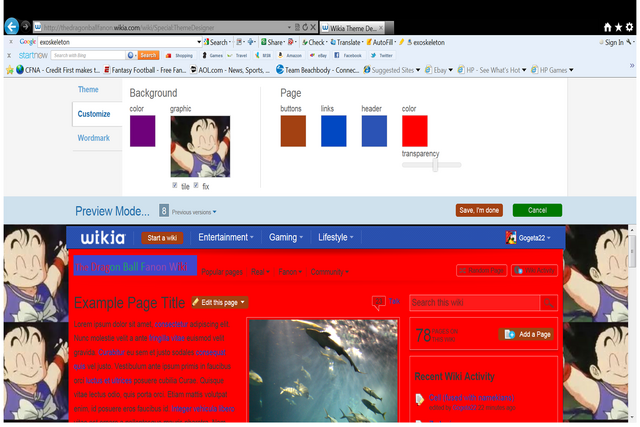Select the Wikia Theme De... browser tab
Screen dimensions: 640x427
pos(352,28)
